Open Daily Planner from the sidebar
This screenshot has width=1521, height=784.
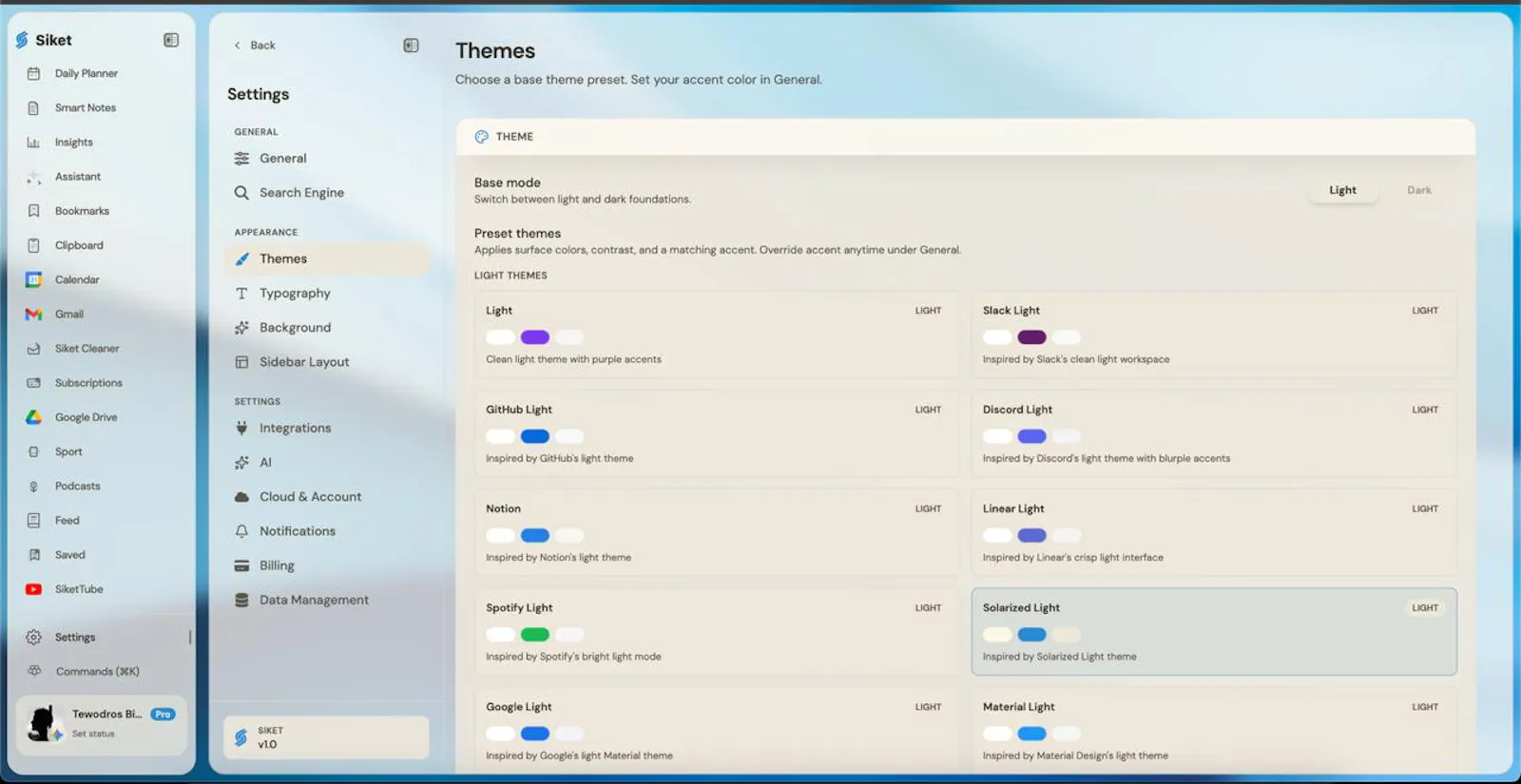pyautogui.click(x=86, y=73)
